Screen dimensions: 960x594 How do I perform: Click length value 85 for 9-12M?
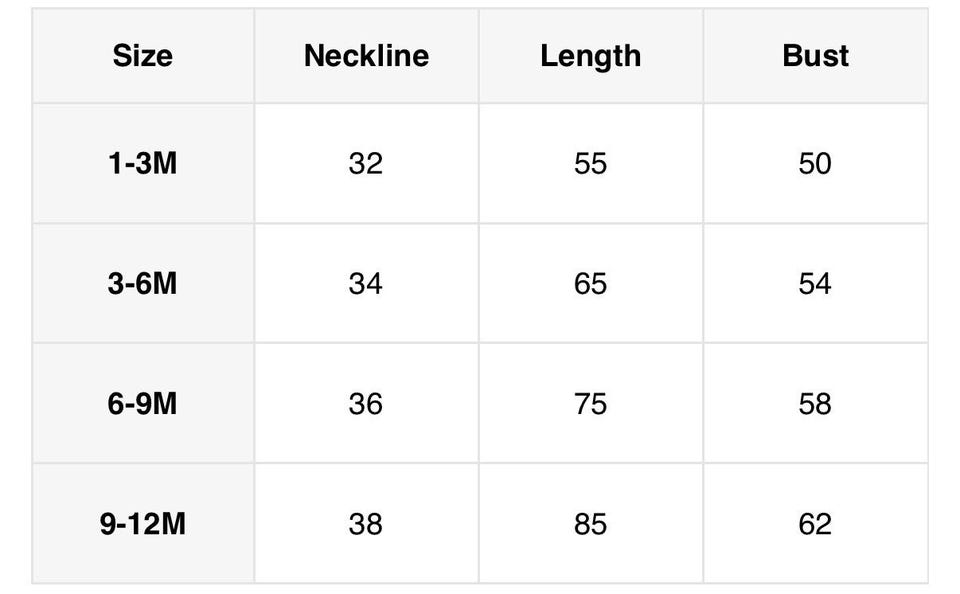click(x=590, y=523)
